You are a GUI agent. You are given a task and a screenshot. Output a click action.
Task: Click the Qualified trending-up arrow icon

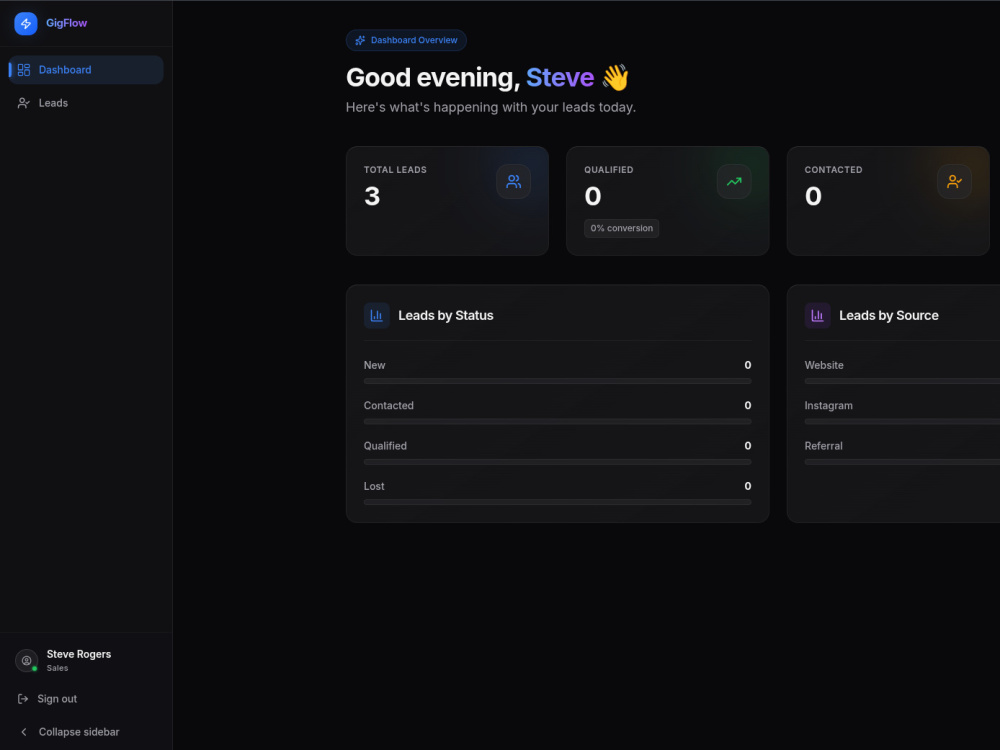click(x=734, y=182)
